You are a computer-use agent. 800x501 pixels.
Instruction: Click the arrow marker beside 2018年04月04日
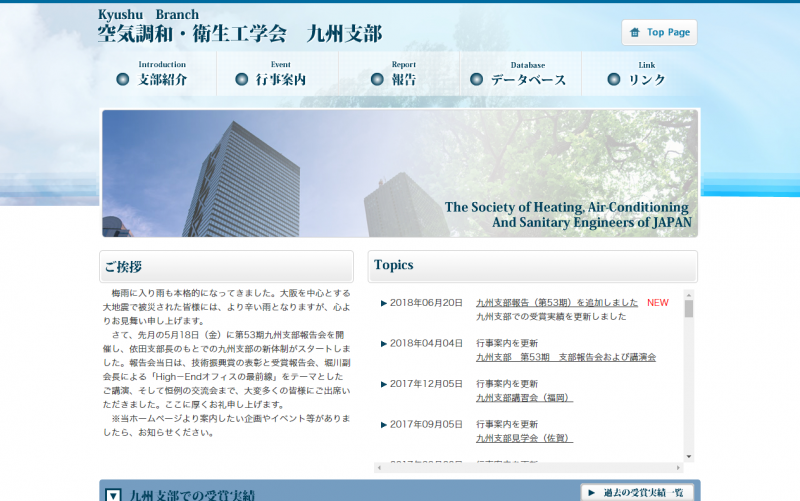(x=384, y=344)
